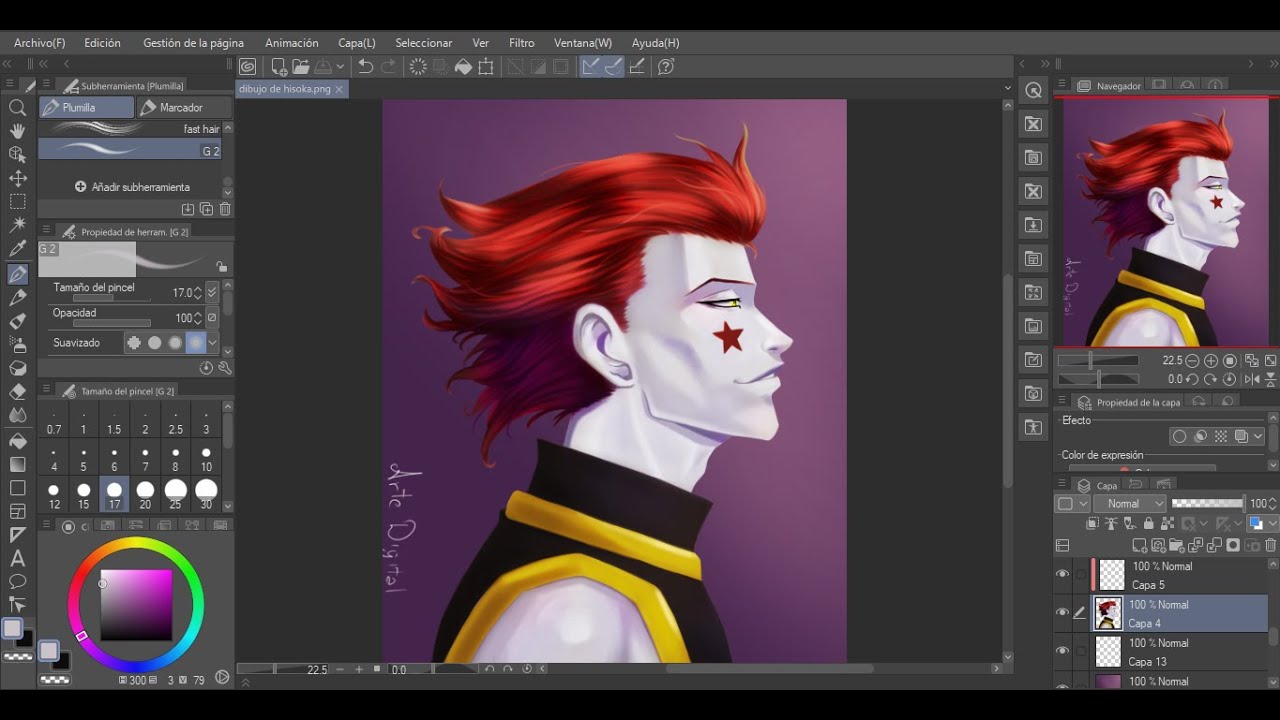
Task: Click the Undo arrow in the command bar
Action: tap(365, 67)
